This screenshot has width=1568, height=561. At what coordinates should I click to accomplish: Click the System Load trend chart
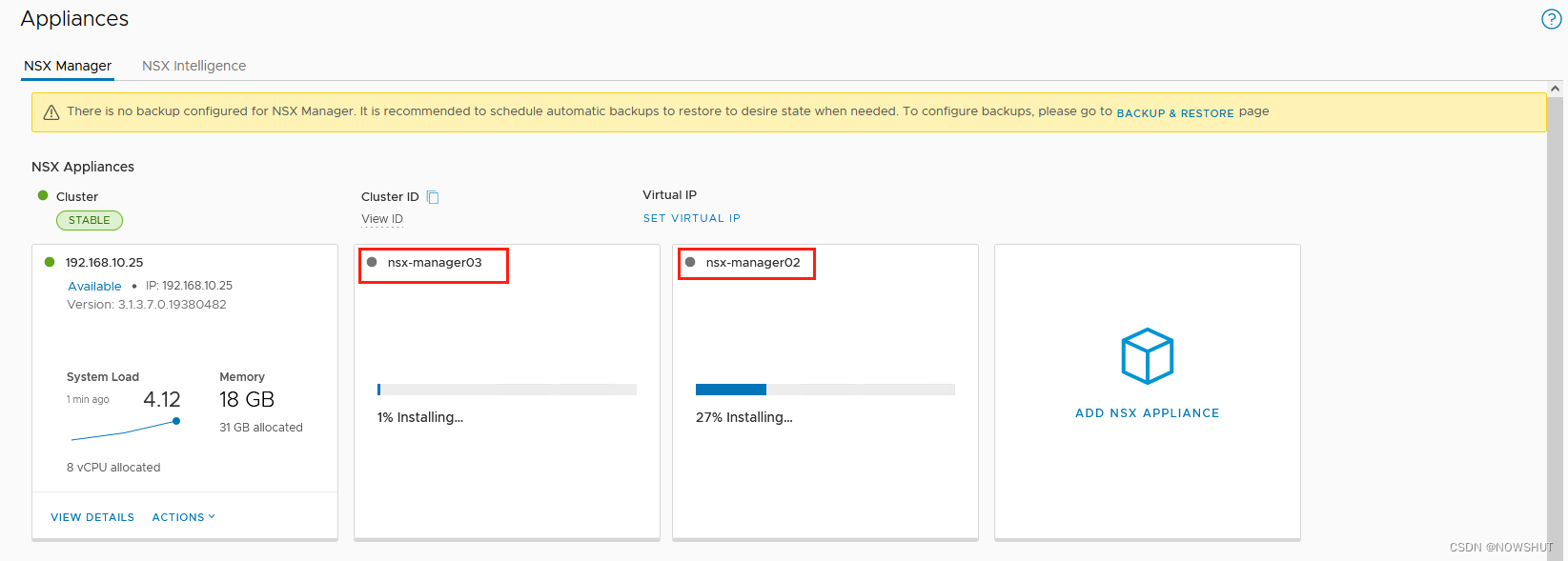[x=126, y=430]
